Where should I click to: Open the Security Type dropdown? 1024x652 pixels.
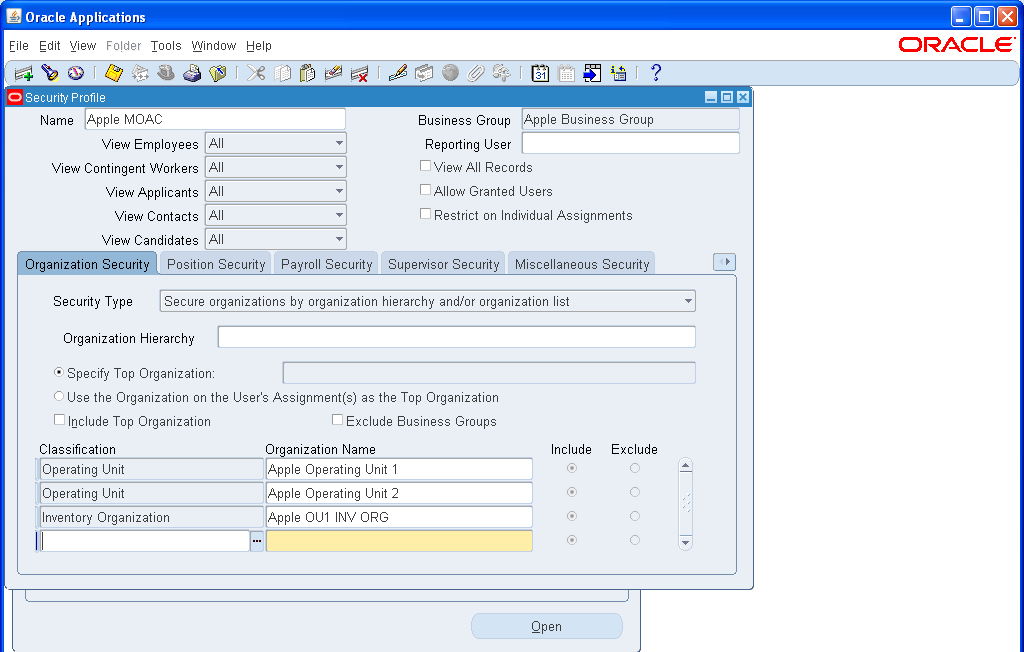click(x=428, y=301)
